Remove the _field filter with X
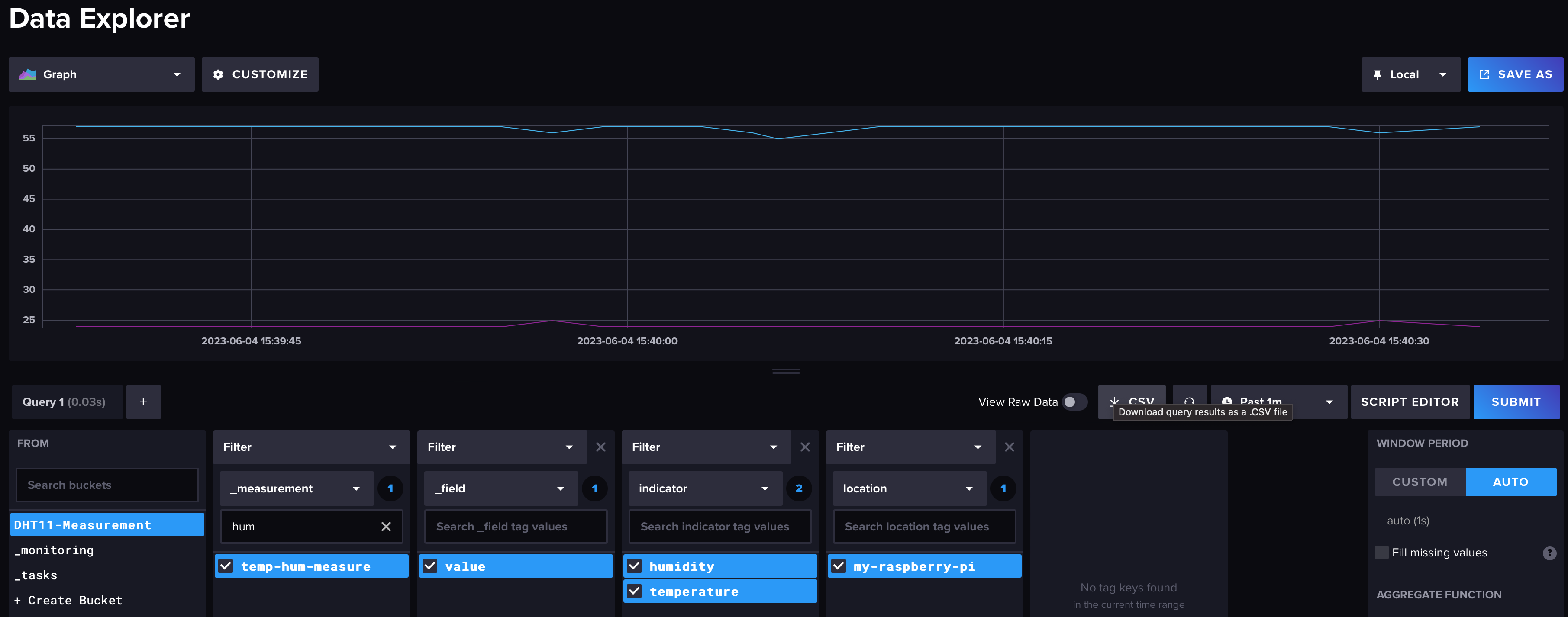The width and height of the screenshot is (1568, 617). pos(600,447)
